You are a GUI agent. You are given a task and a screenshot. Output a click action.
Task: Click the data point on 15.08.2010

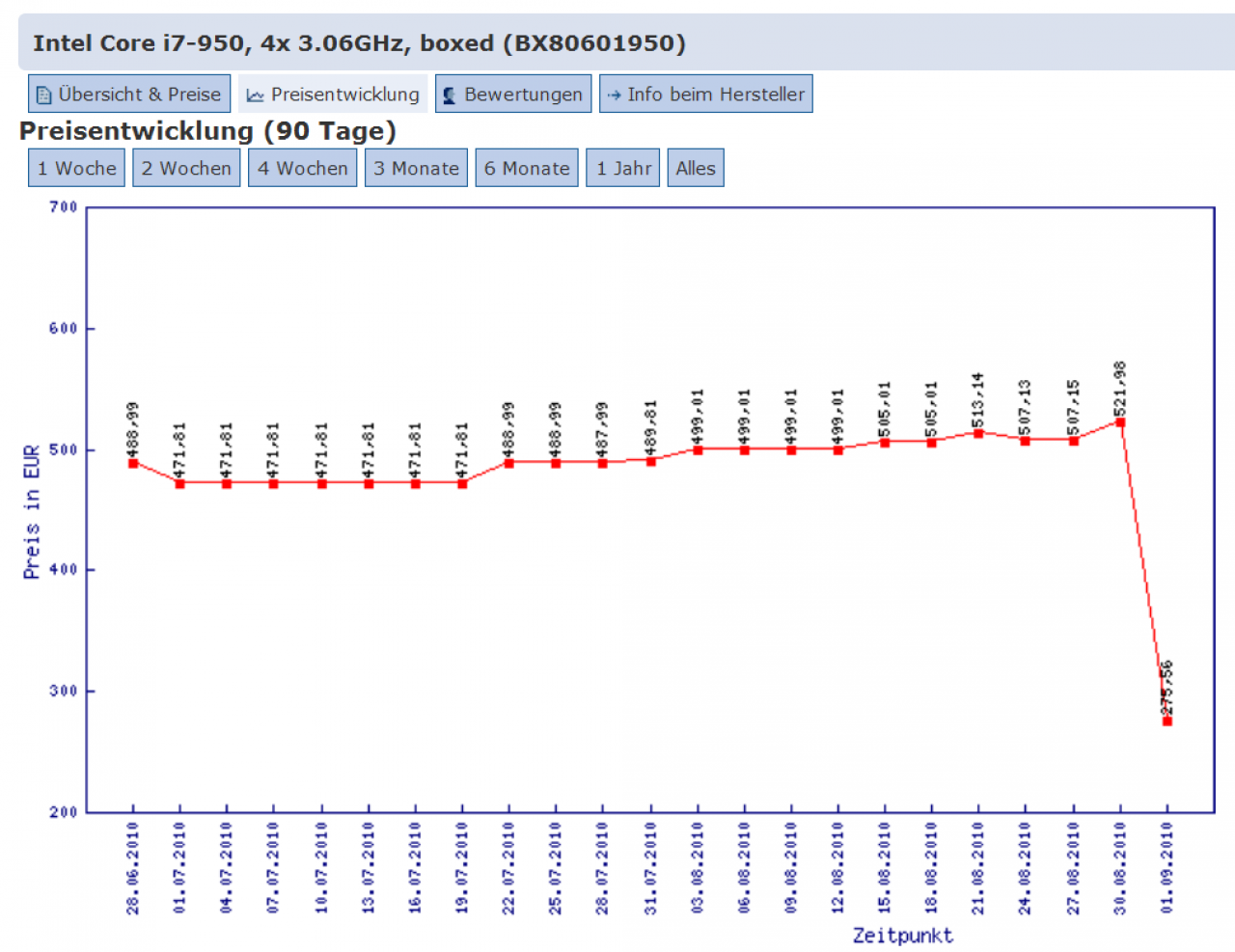(885, 443)
